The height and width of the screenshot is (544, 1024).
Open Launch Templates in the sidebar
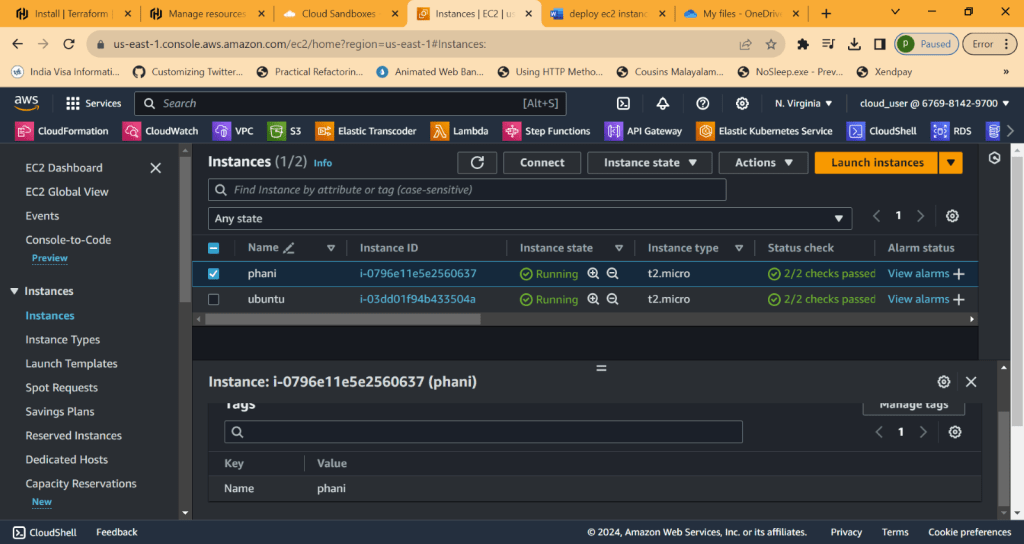click(71, 364)
